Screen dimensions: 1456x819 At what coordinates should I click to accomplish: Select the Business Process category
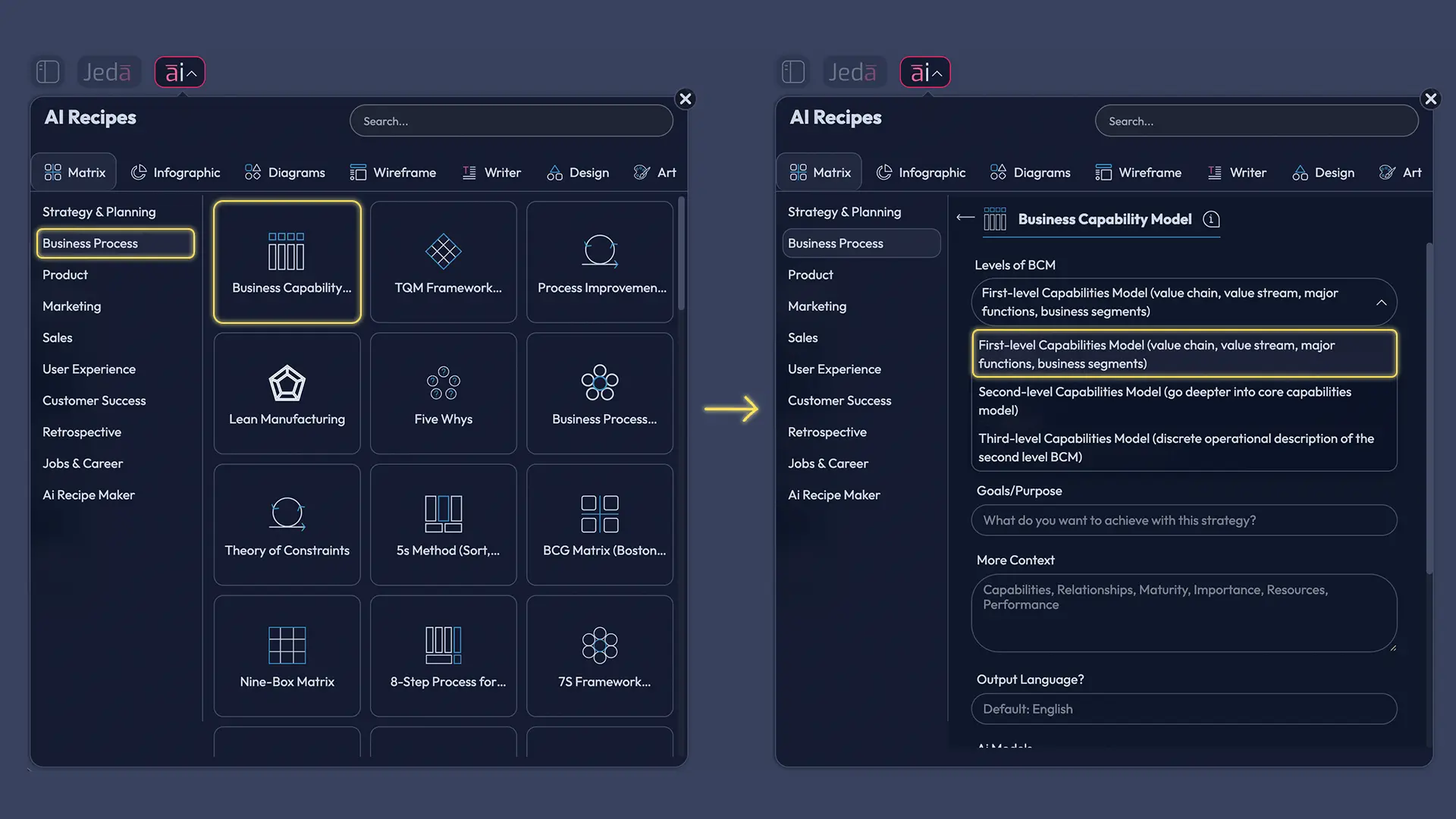(x=115, y=243)
